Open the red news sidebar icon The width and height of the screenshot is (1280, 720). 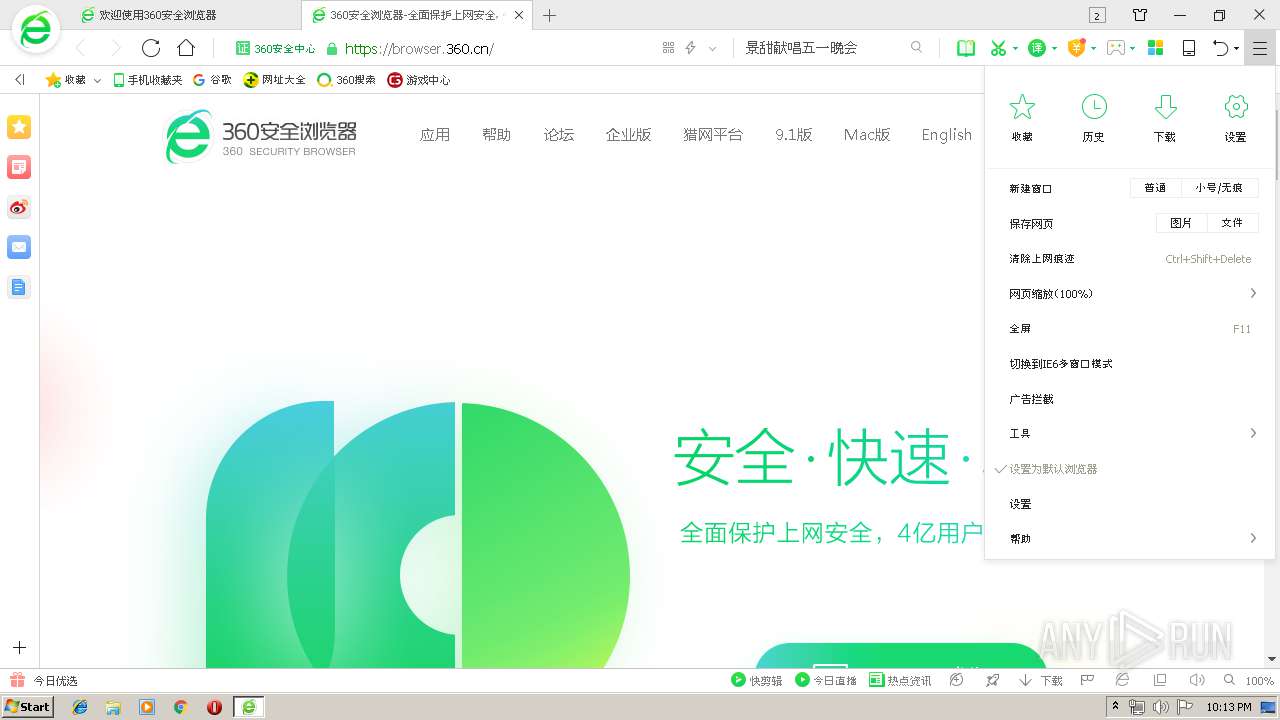tap(19, 167)
